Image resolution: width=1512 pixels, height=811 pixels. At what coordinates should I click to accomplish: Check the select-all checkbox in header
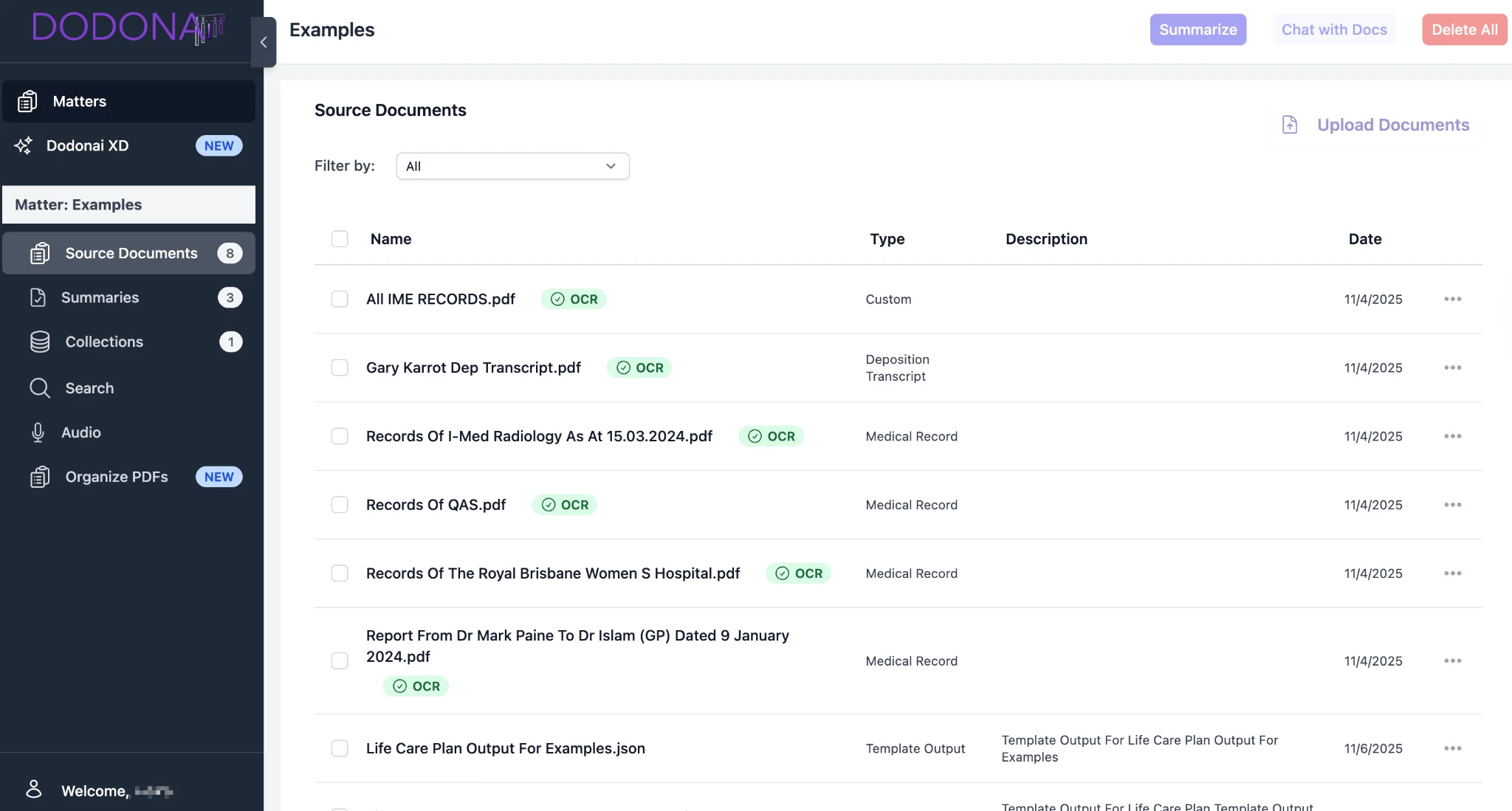(340, 239)
